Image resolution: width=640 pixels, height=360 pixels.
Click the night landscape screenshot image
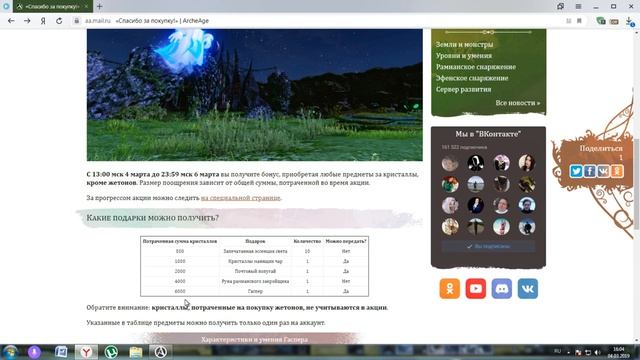click(x=255, y=95)
